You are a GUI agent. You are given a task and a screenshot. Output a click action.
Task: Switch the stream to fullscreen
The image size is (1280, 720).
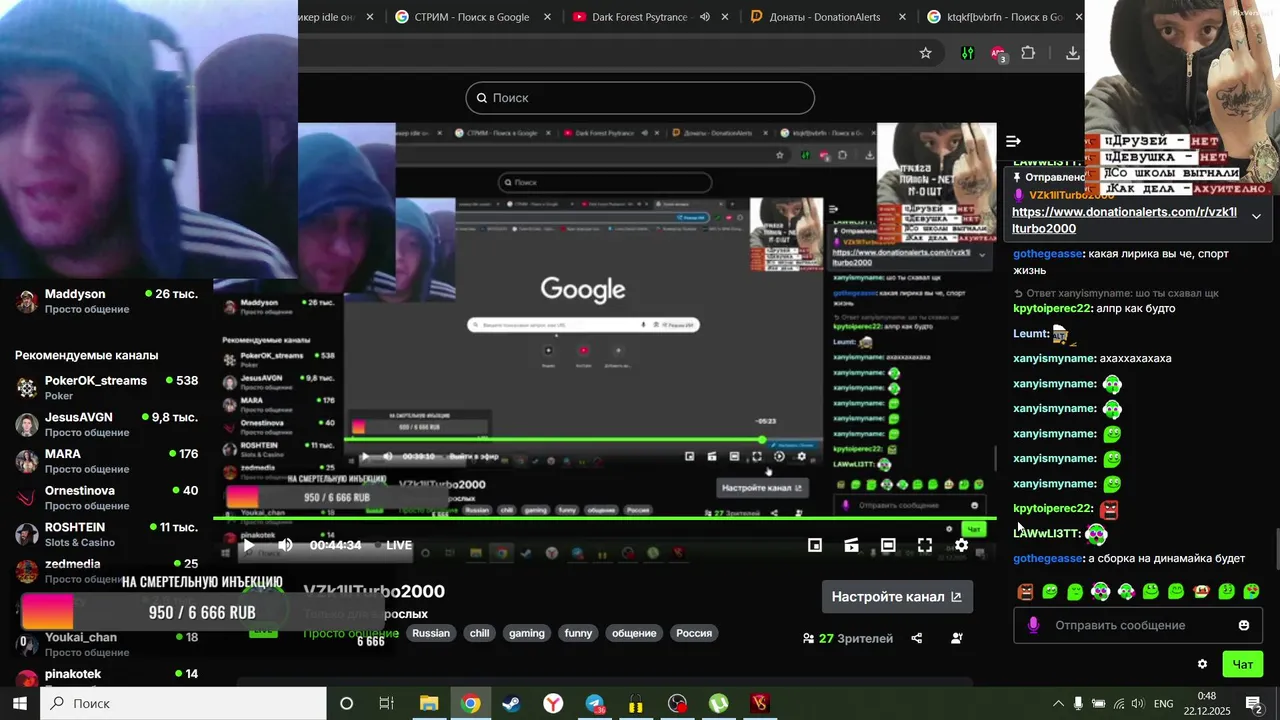[925, 545]
